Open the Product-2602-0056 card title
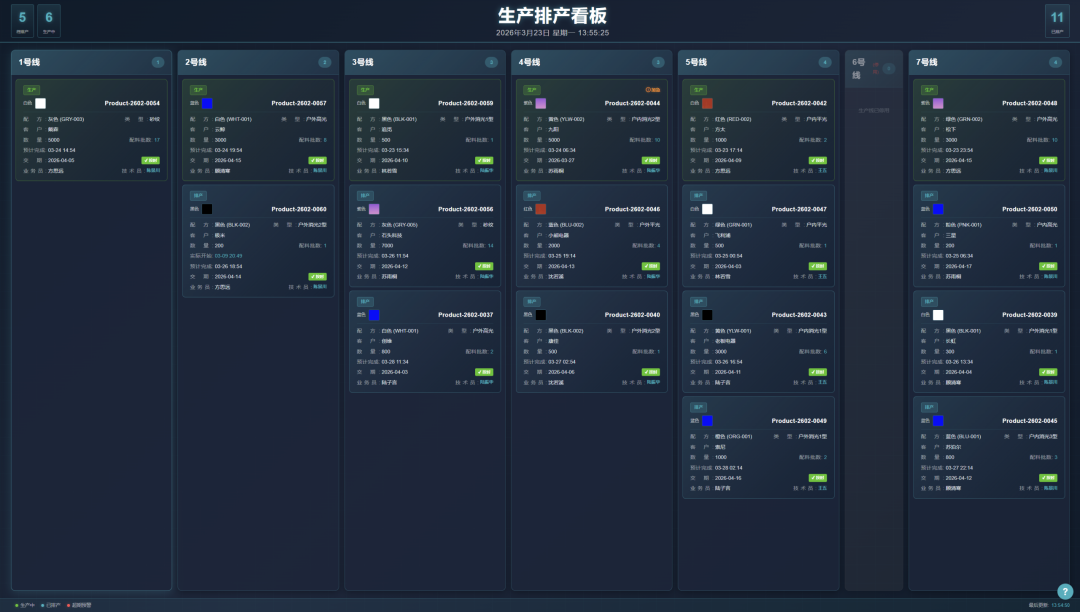This screenshot has width=1080, height=612. point(465,209)
